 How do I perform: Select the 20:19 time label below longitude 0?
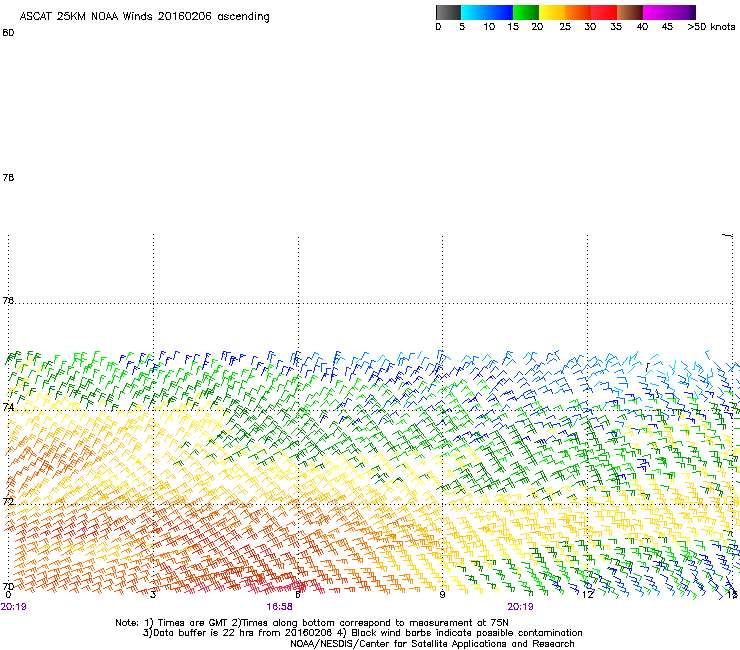pos(14,607)
